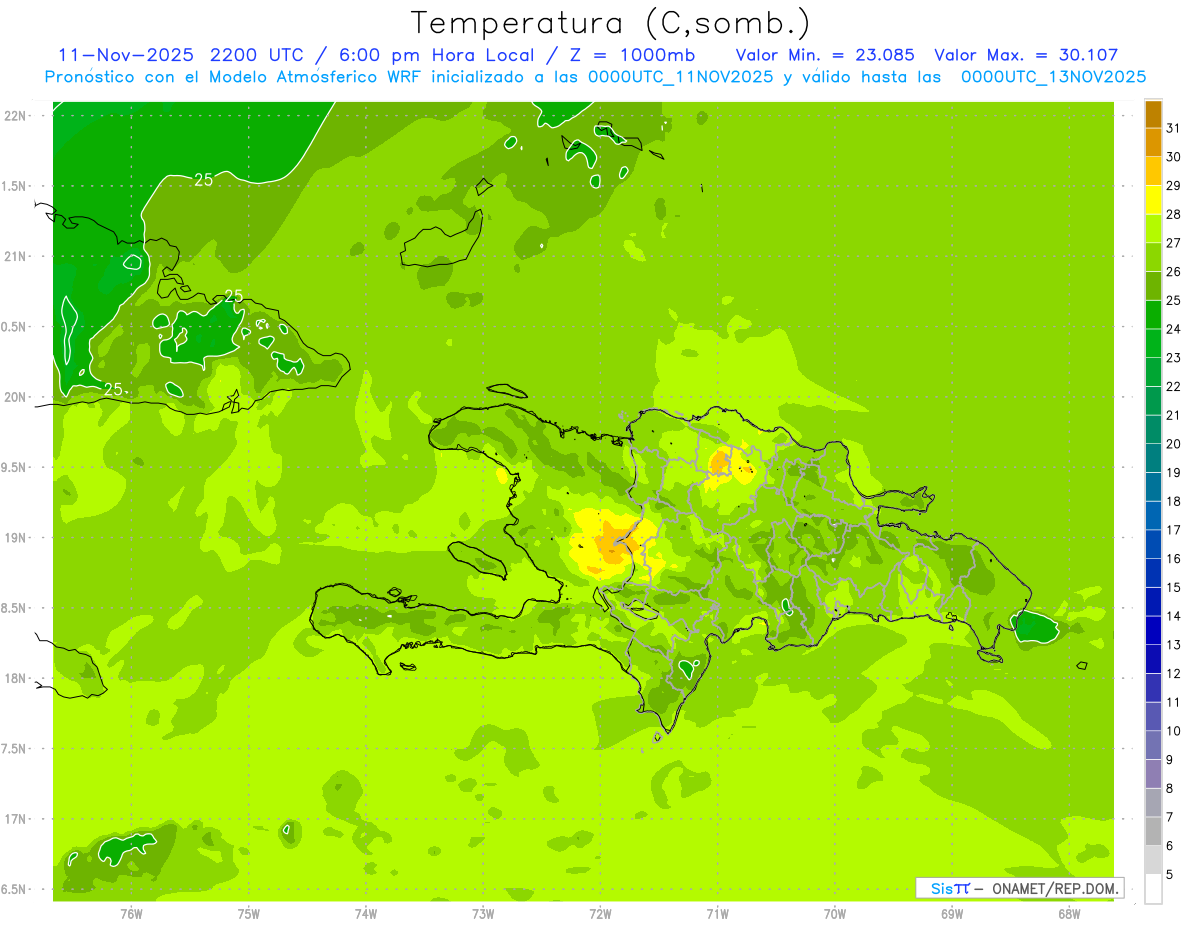This screenshot has width=1200, height=927.
Task: Select the yellow swatch between 28 and 29
Action: pyautogui.click(x=1153, y=200)
